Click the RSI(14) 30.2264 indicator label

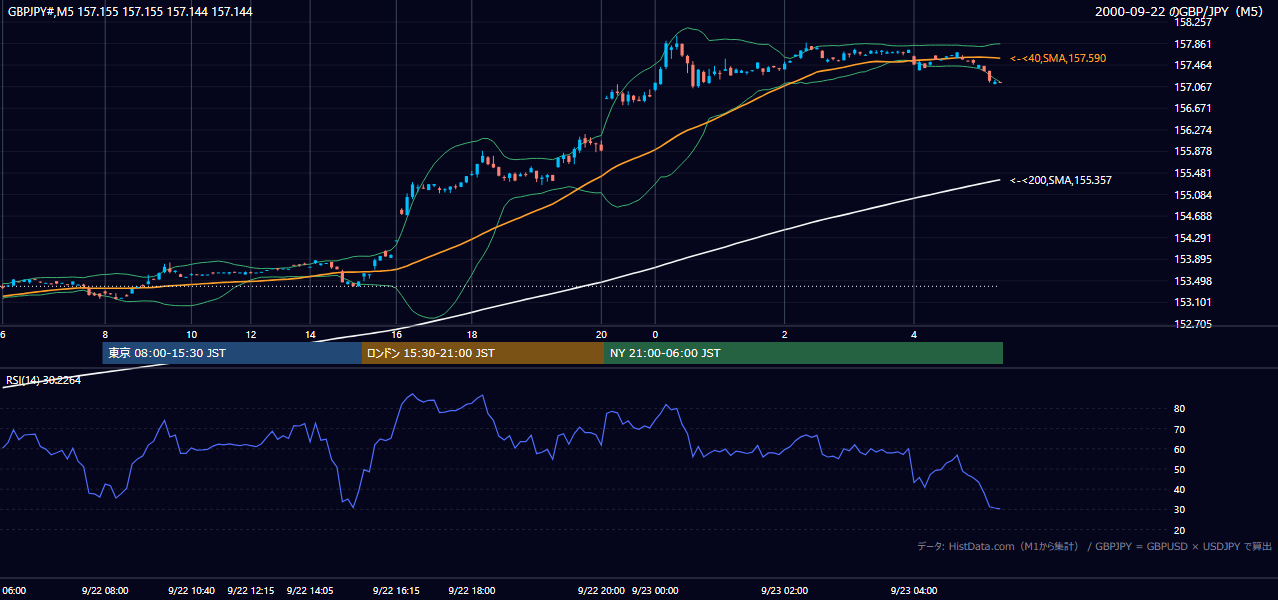(x=44, y=380)
